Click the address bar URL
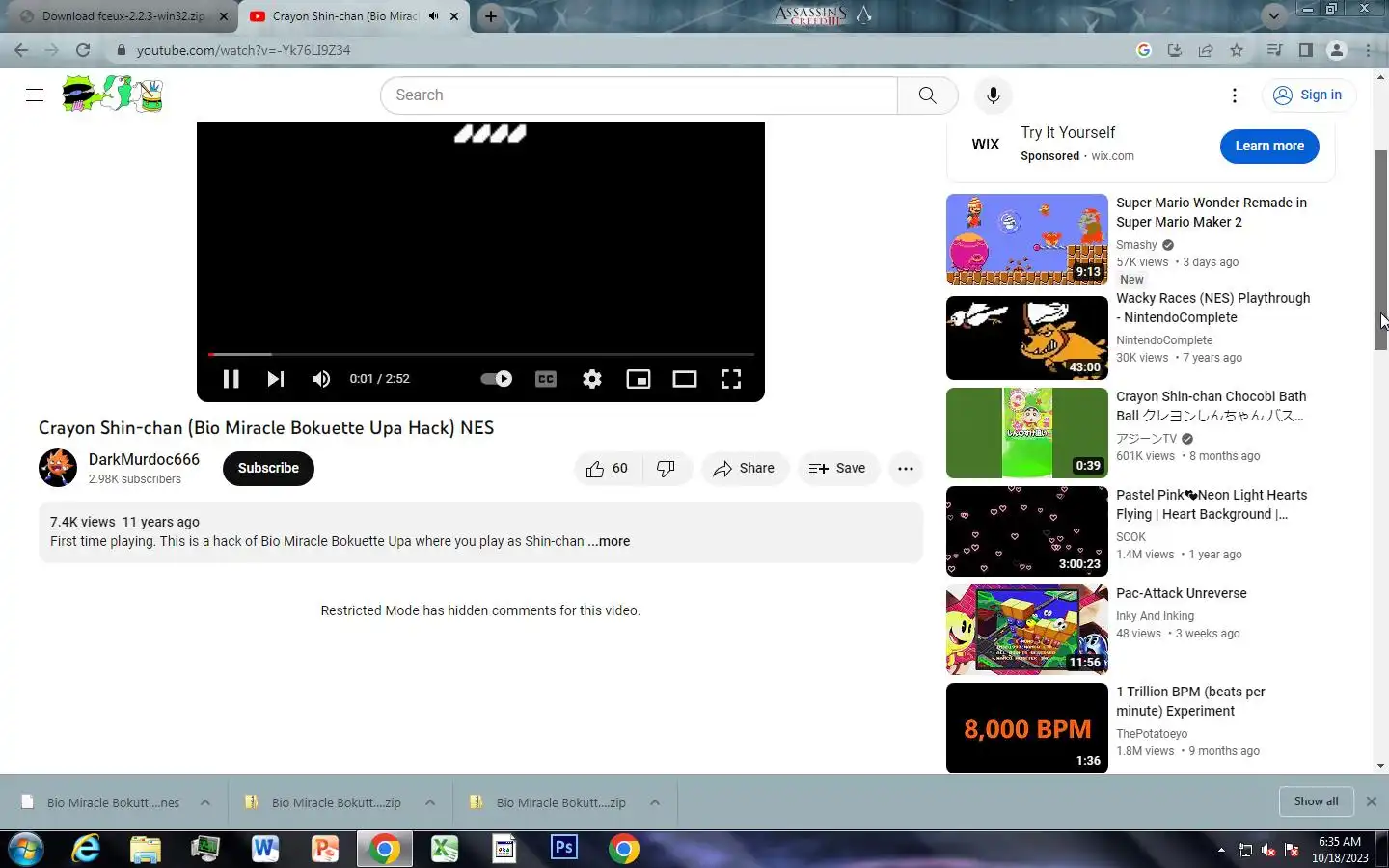 [243, 50]
